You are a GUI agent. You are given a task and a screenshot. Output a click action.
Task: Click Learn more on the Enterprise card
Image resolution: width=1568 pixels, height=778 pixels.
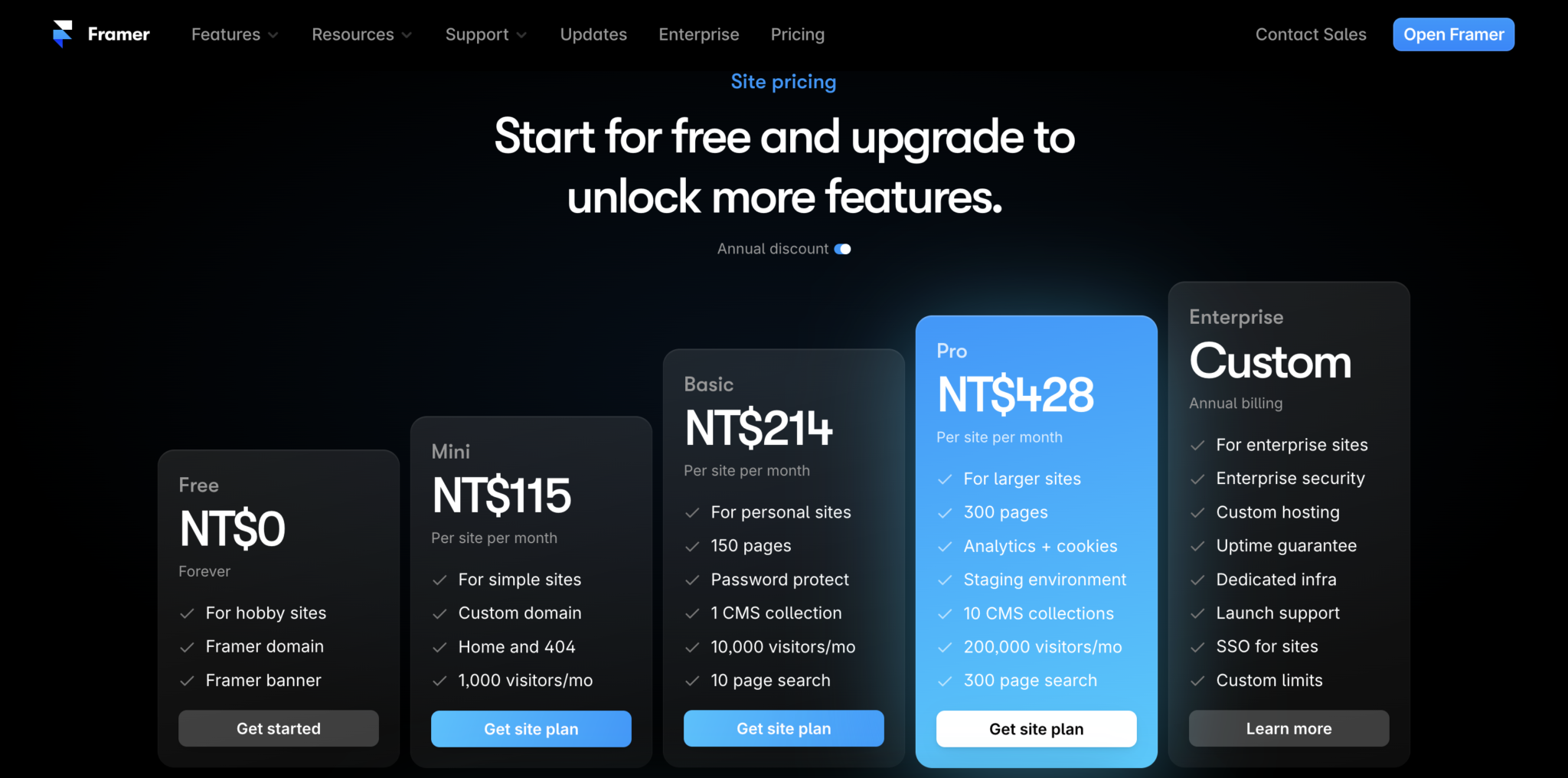coord(1289,728)
